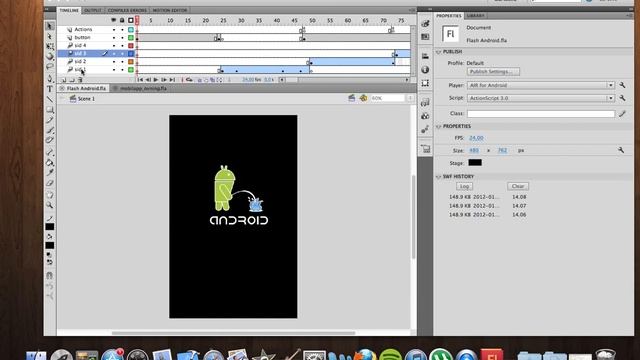Collapse the PUBLISH section
The image size is (640, 360).
point(439,52)
